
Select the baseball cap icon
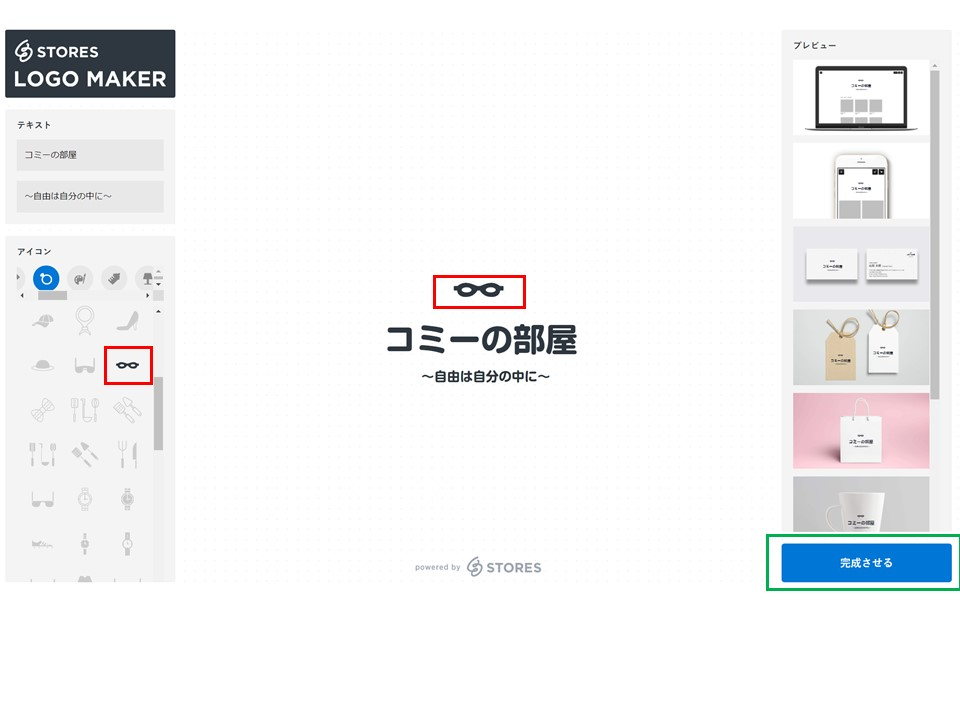[x=42, y=321]
